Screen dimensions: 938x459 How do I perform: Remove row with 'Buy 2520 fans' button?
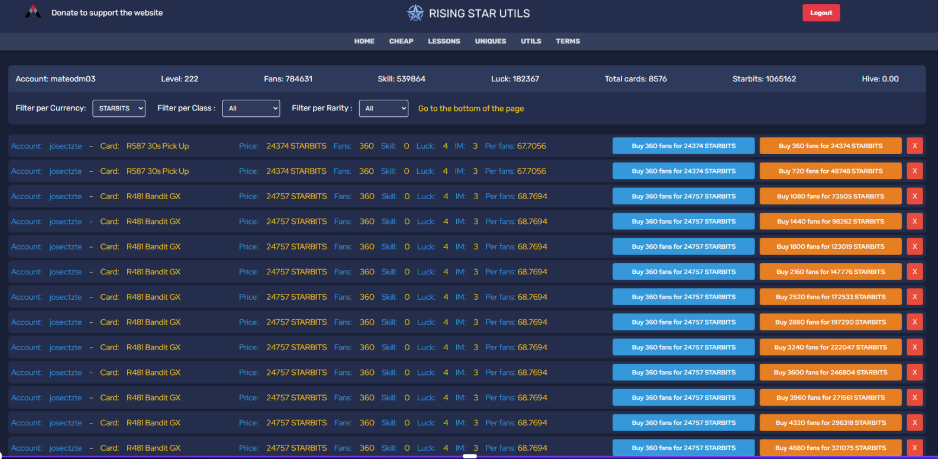click(915, 297)
